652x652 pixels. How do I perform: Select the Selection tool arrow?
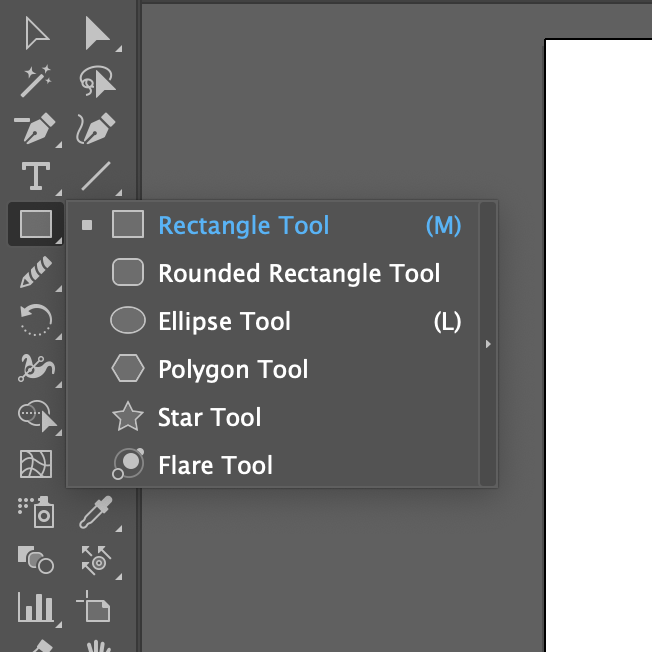[x=37, y=33]
